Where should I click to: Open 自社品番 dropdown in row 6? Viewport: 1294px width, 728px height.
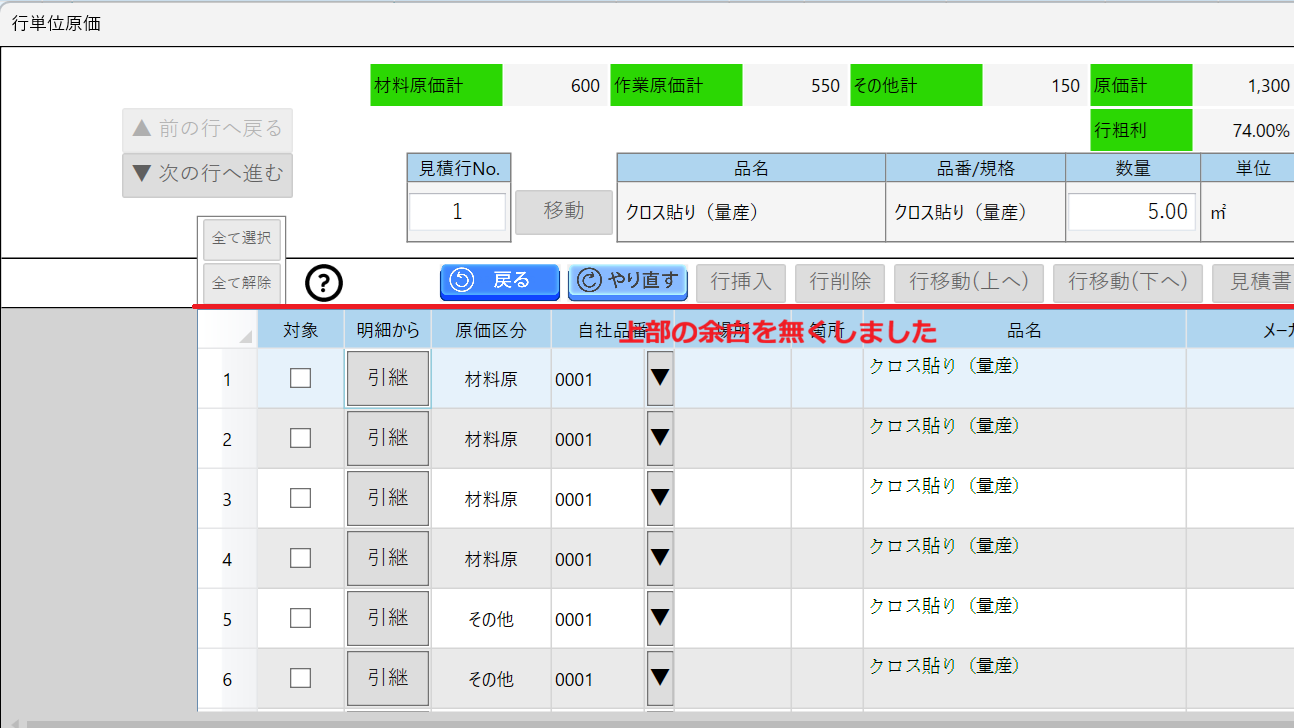point(660,678)
